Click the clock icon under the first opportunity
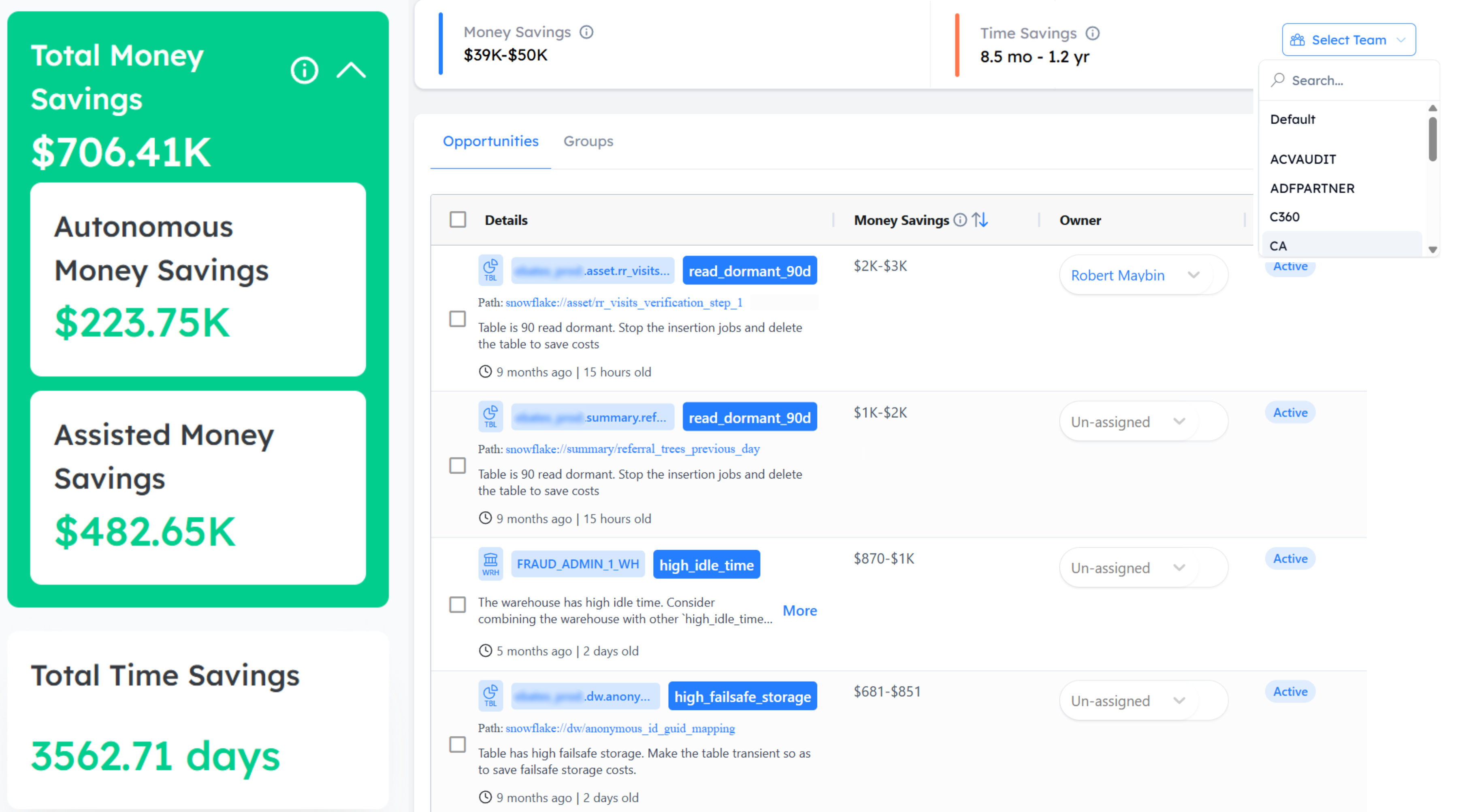 tap(484, 372)
